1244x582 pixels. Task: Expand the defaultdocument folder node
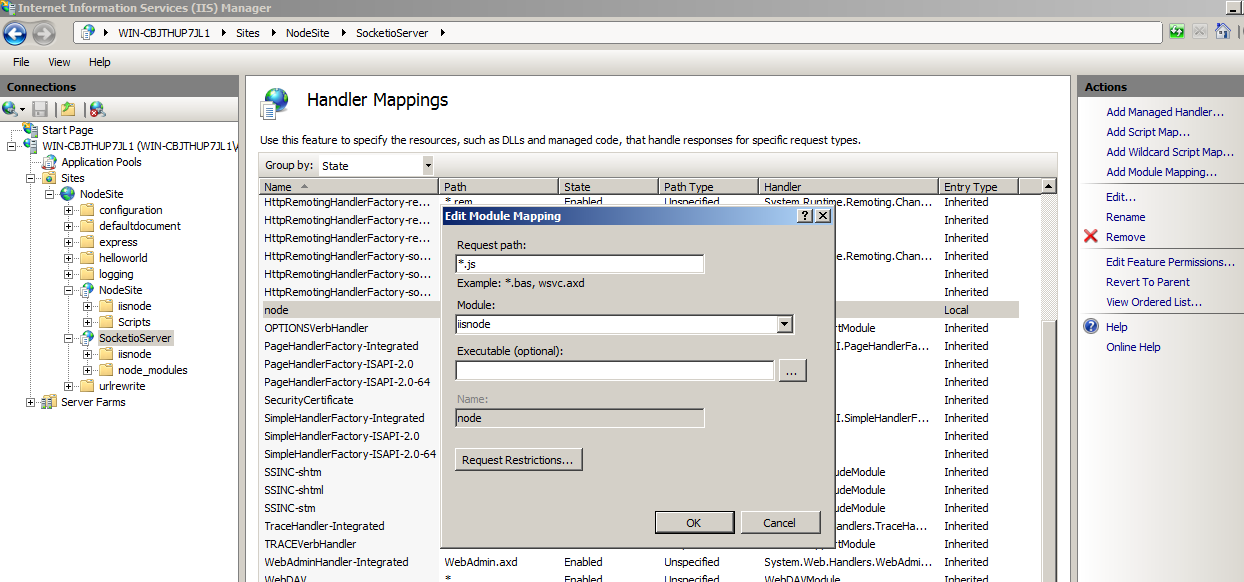tap(68, 226)
